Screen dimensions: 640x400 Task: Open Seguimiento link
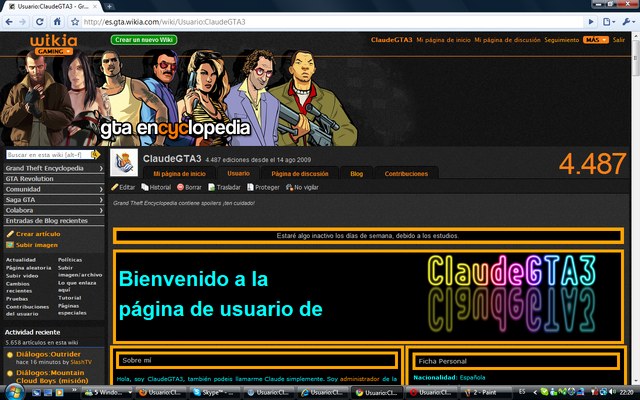coord(562,40)
